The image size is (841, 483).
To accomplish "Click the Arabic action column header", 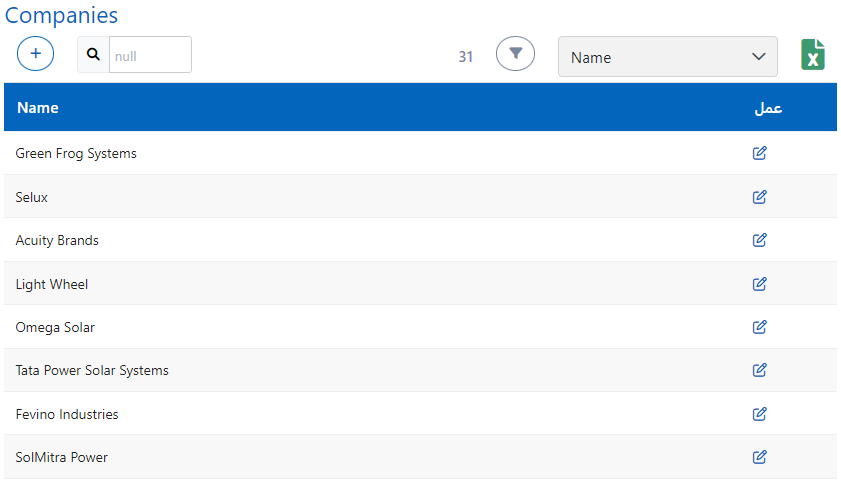I will pos(767,108).
